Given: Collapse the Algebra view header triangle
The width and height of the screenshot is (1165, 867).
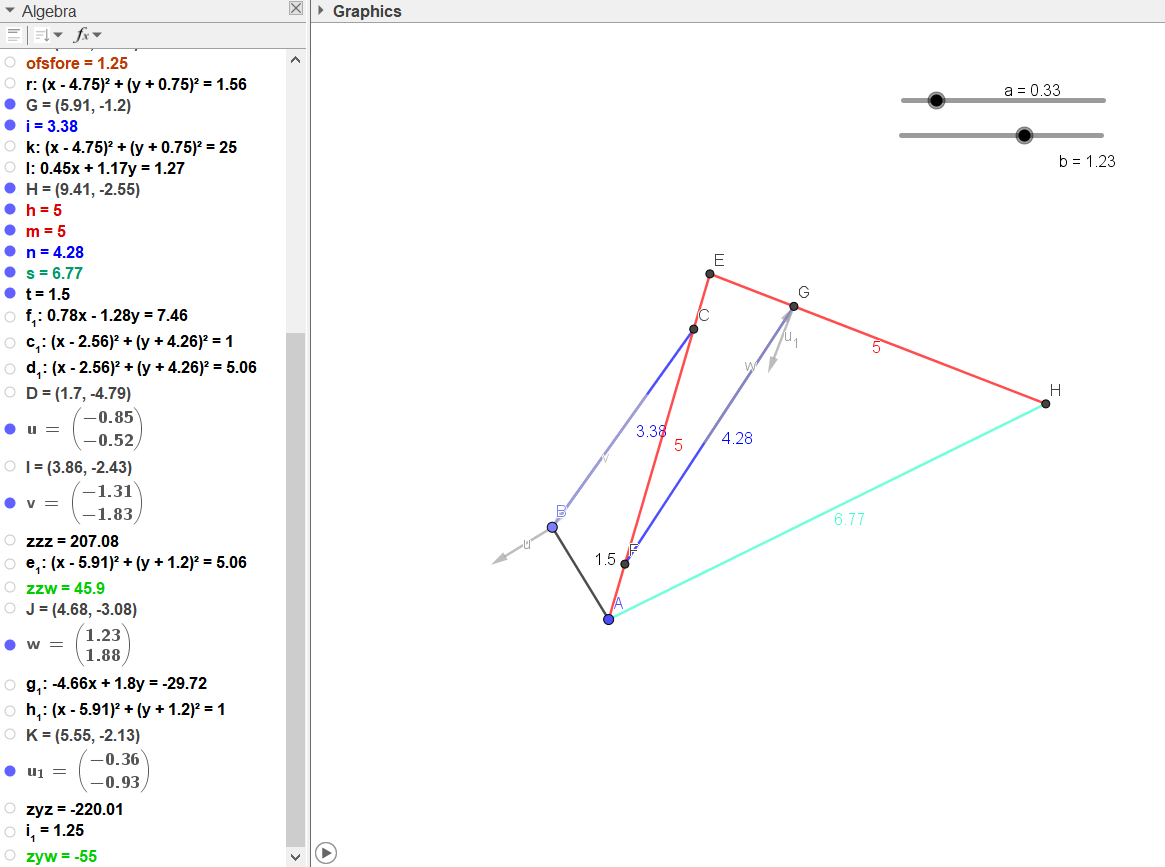Looking at the screenshot, I should point(10,11).
